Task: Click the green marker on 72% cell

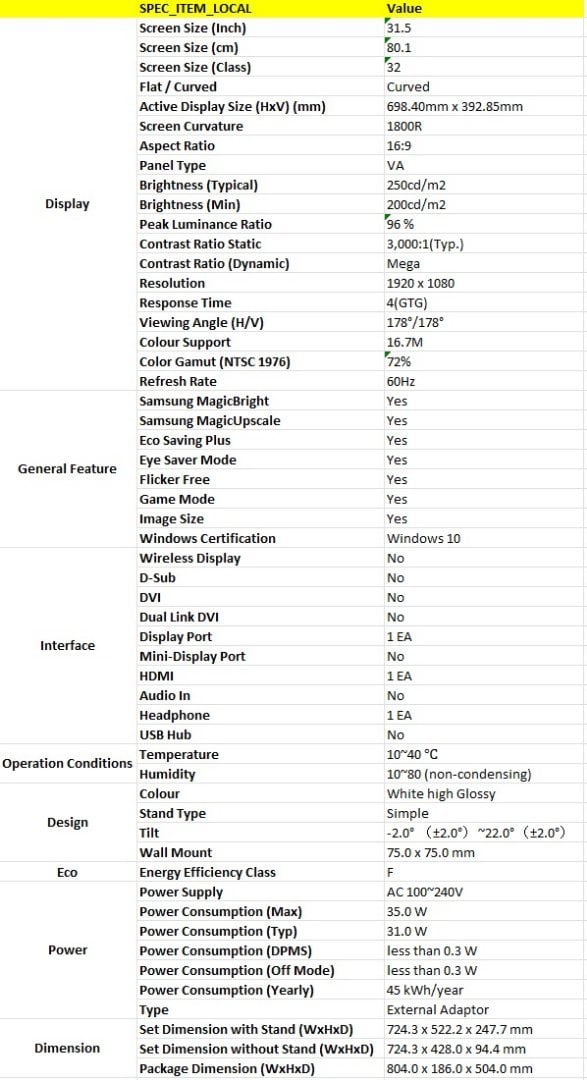Action: point(388,355)
